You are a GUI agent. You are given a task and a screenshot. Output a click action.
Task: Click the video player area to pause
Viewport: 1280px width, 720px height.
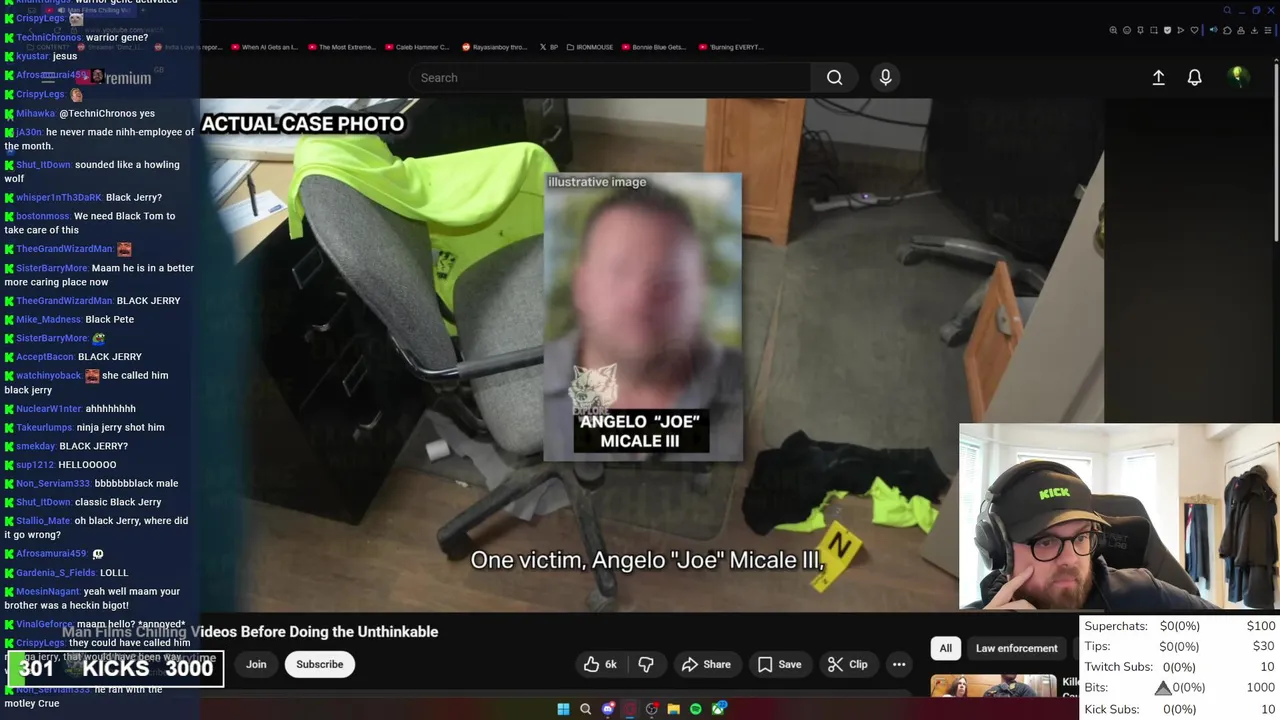(x=650, y=355)
